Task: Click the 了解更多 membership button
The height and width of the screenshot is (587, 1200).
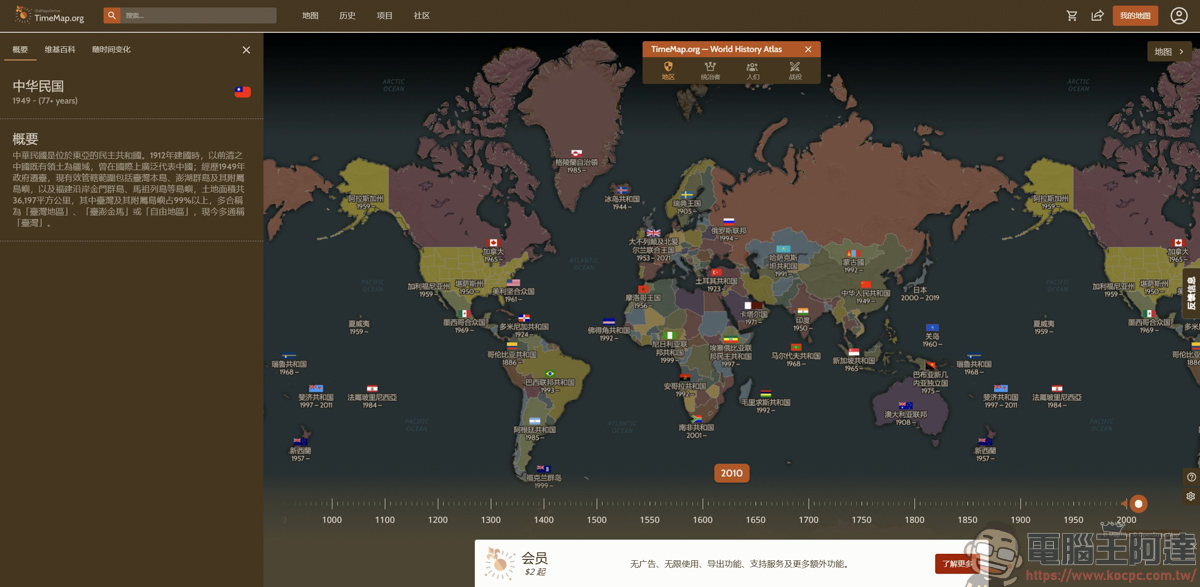Action: click(x=957, y=564)
